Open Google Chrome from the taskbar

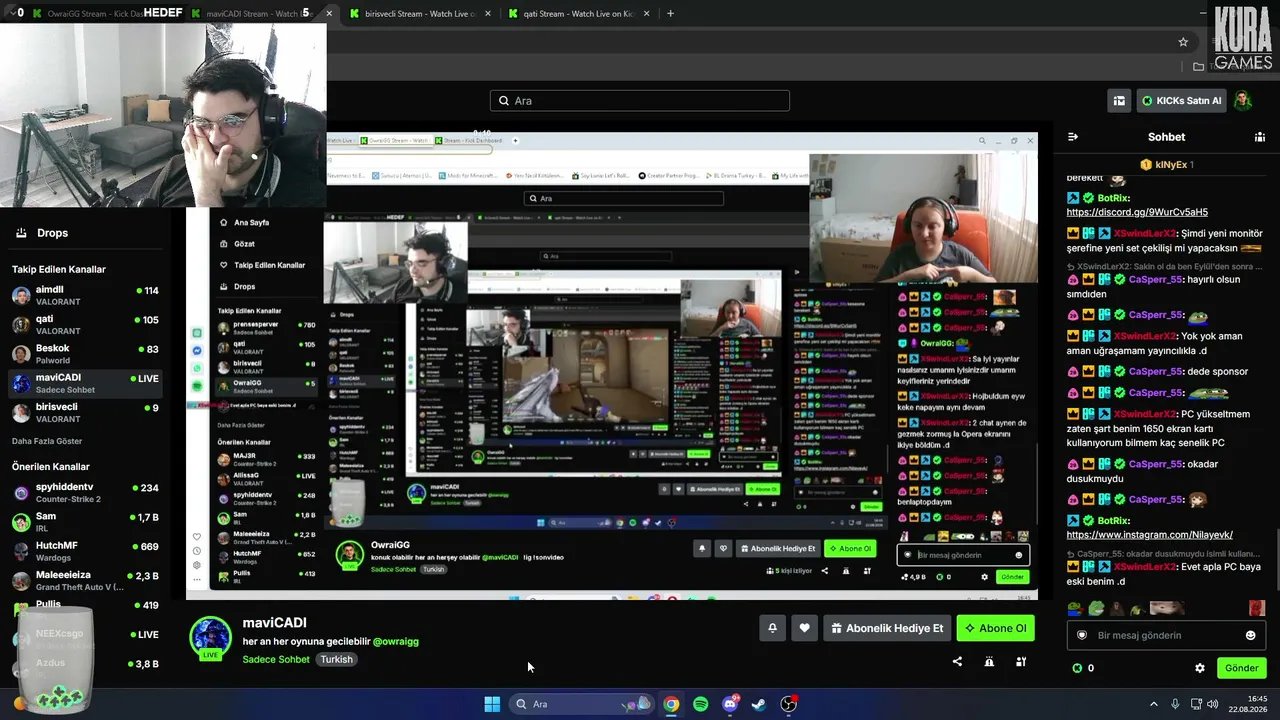pyautogui.click(x=671, y=704)
